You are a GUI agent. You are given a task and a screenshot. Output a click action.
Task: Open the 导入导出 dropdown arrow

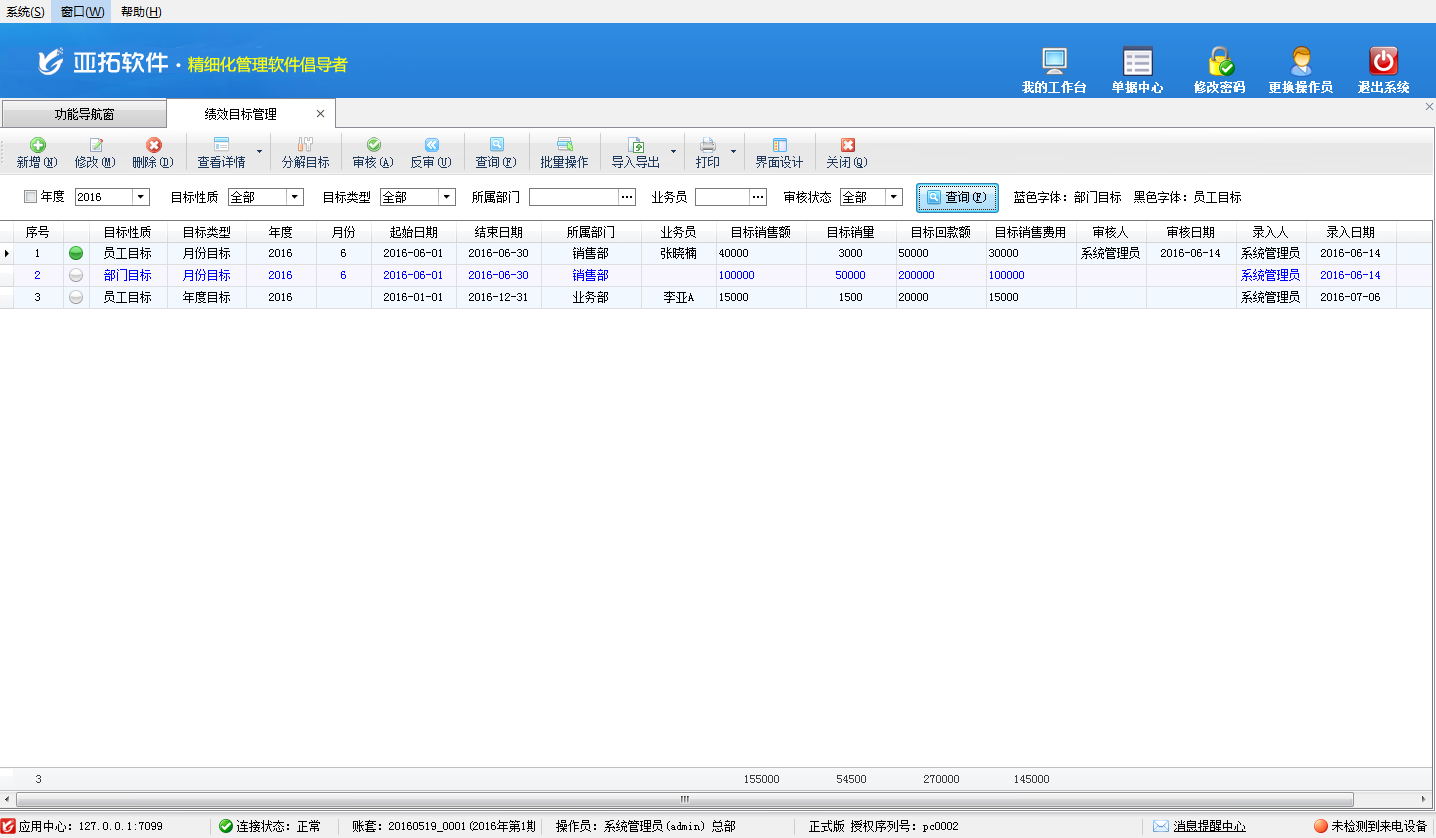tap(673, 152)
